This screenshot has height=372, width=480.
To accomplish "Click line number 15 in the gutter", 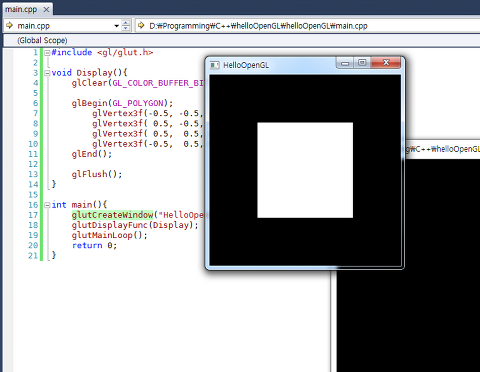I will (x=33, y=195).
